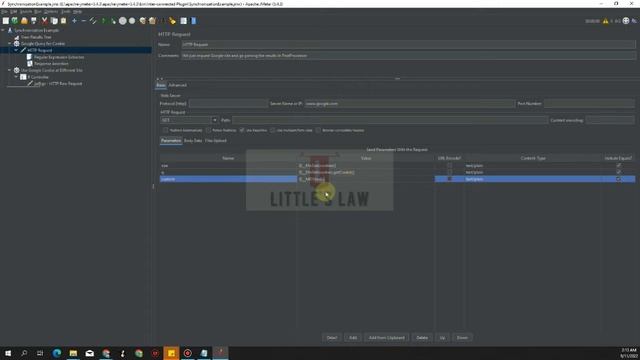Open the Options menu
640x360 pixels.
coord(51,12)
